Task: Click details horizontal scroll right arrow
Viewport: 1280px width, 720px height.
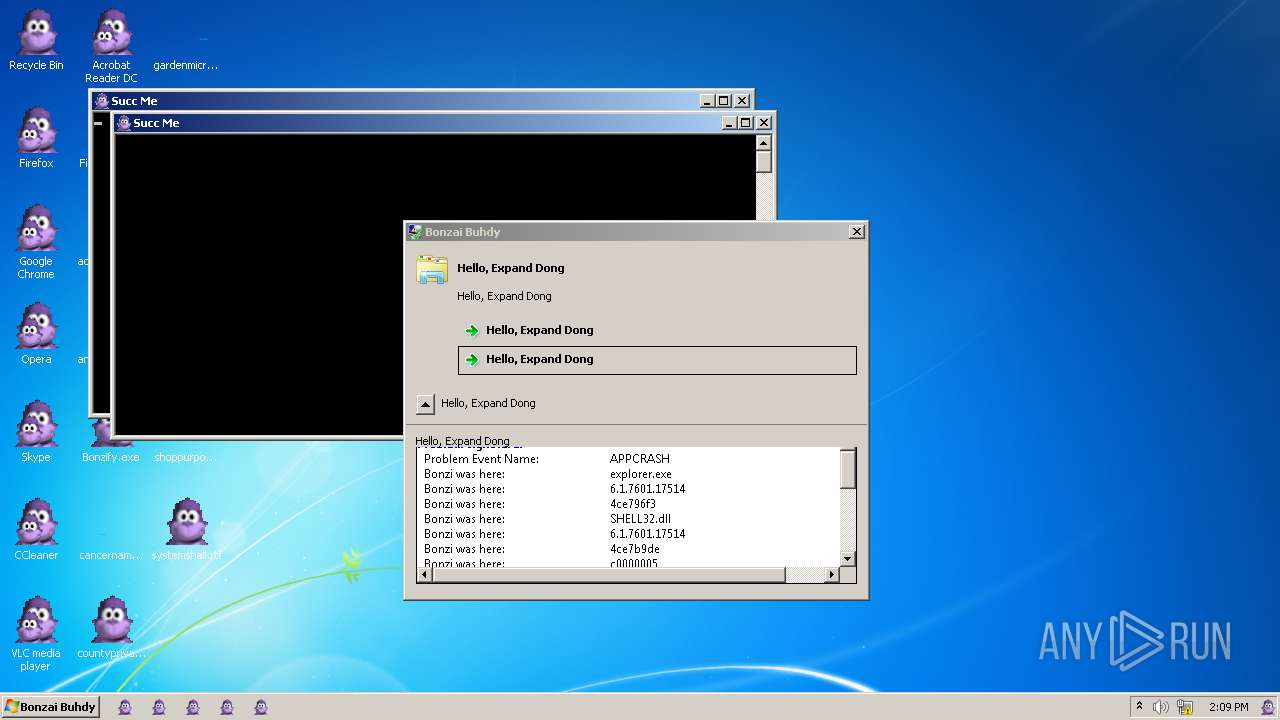Action: point(831,574)
